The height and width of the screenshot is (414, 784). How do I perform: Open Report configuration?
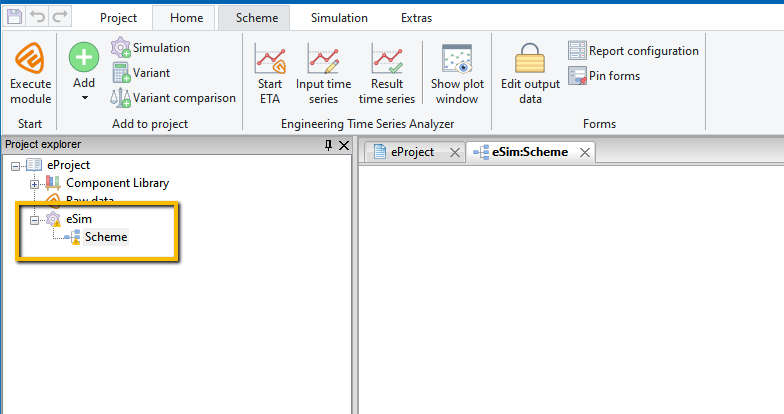pos(633,50)
